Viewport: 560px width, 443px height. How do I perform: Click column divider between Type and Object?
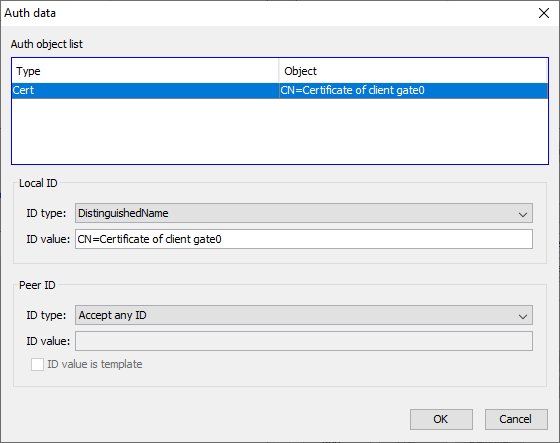(x=279, y=71)
